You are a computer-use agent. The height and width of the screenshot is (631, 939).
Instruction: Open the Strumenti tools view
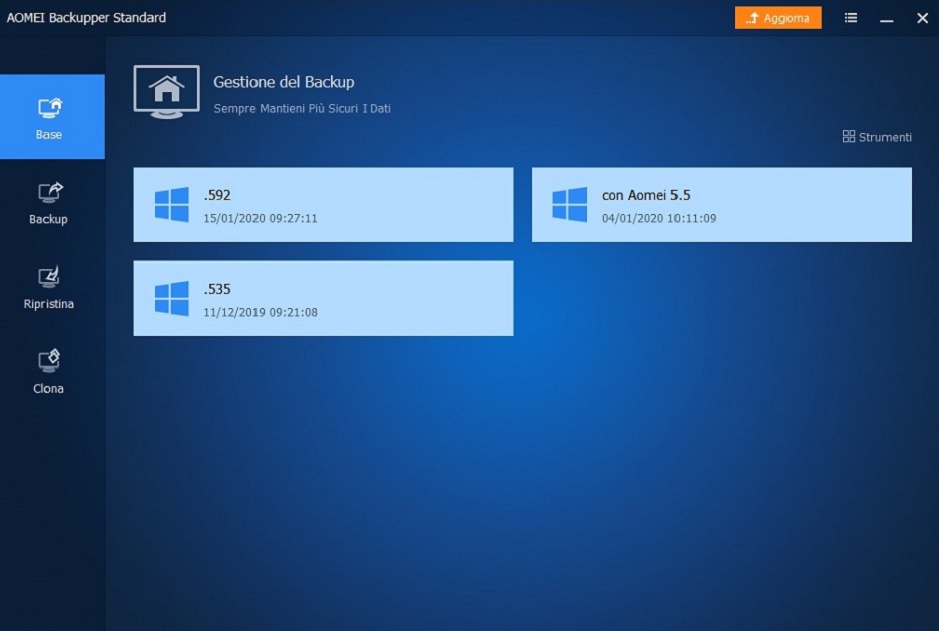(x=877, y=137)
